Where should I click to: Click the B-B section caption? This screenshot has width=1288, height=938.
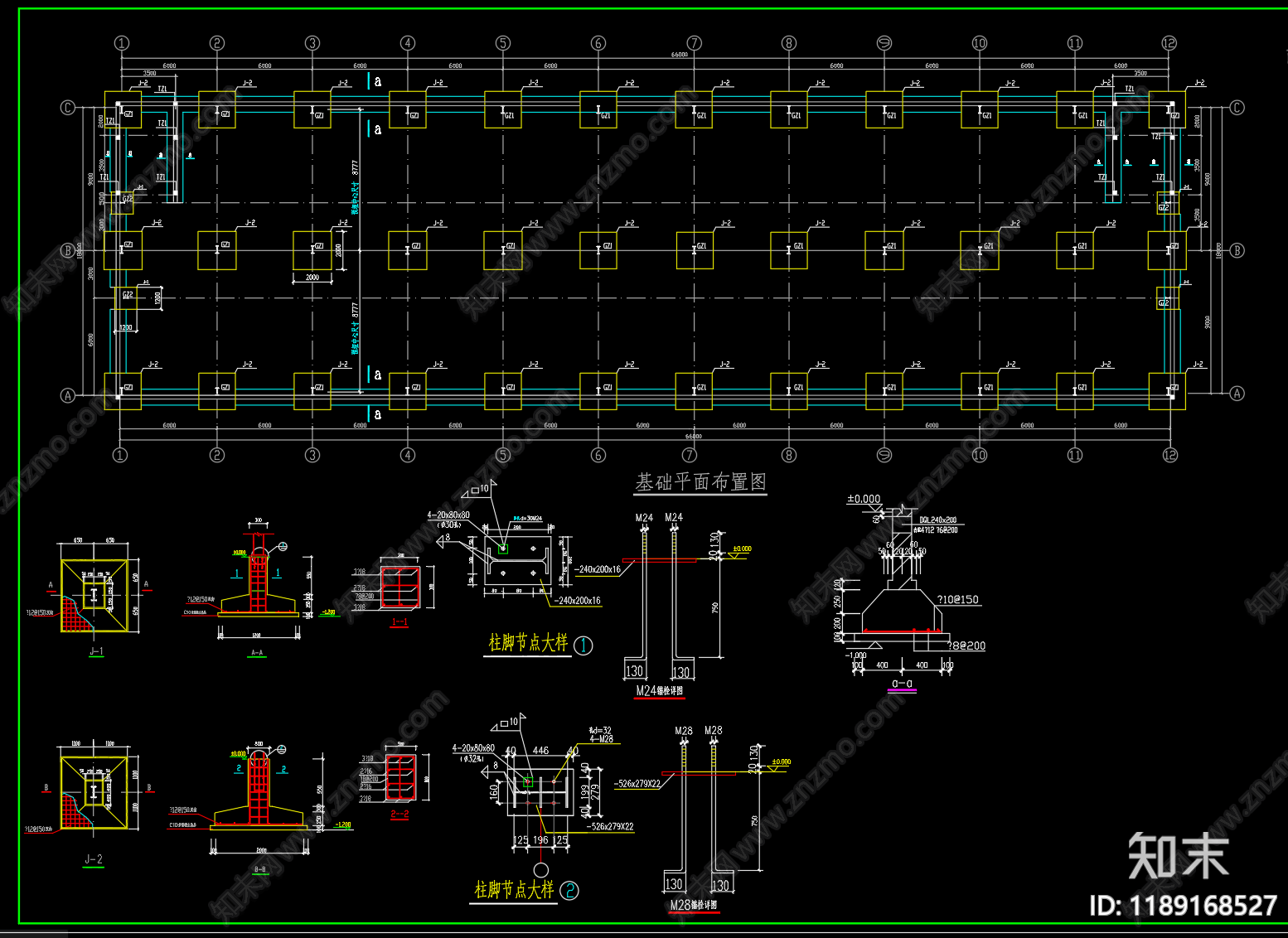(x=259, y=869)
